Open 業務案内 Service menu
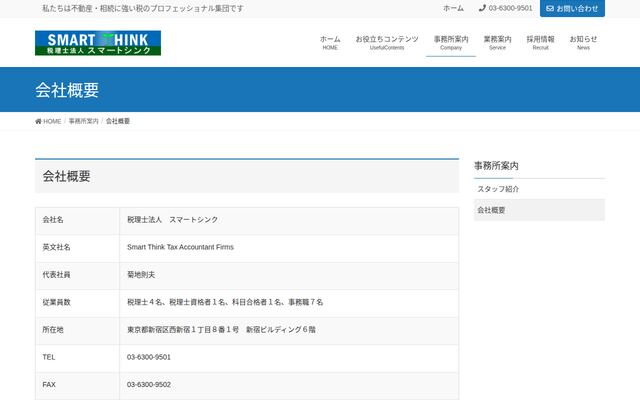 [497, 42]
